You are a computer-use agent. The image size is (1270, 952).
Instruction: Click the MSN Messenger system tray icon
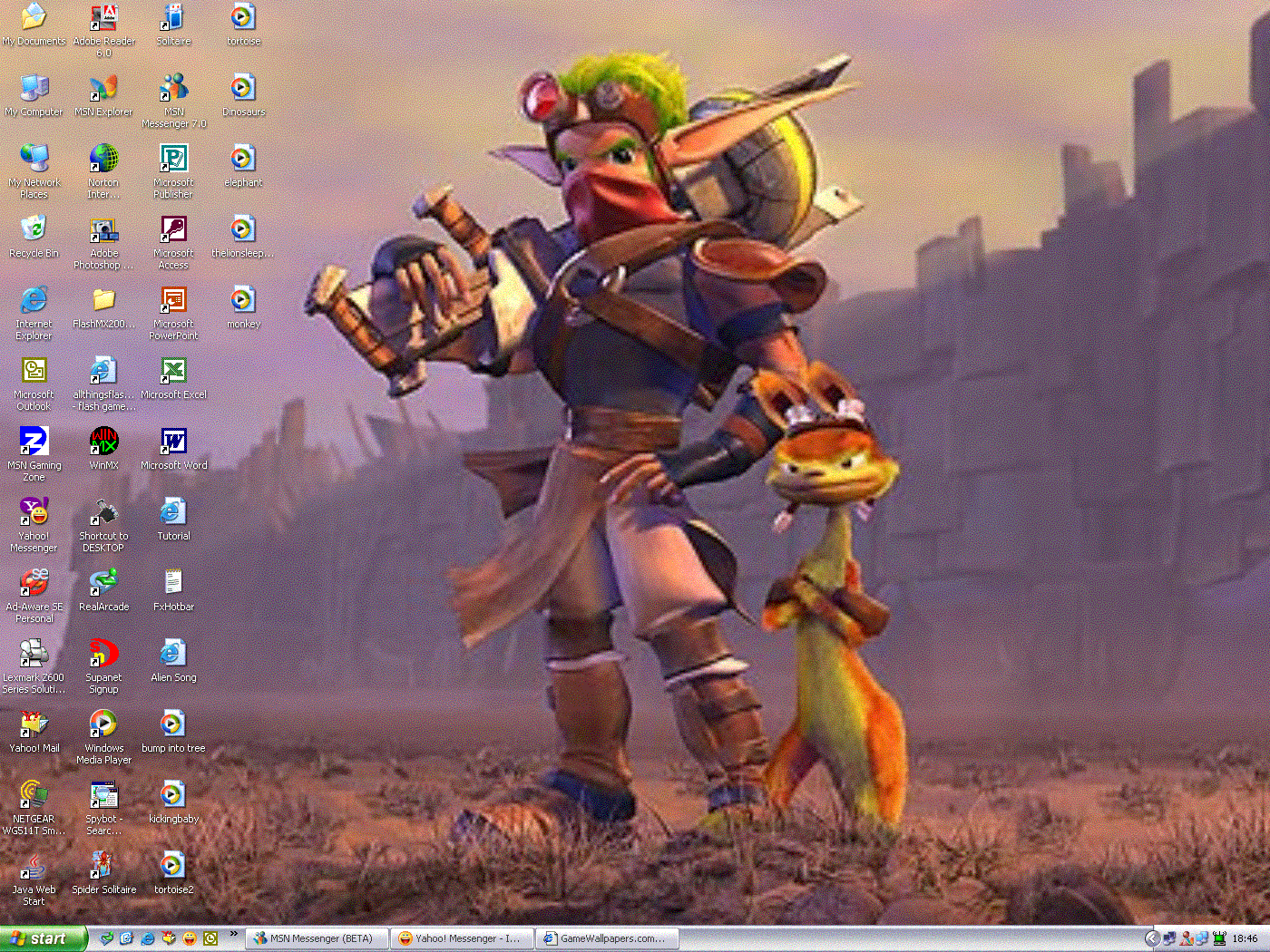[x=1186, y=938]
